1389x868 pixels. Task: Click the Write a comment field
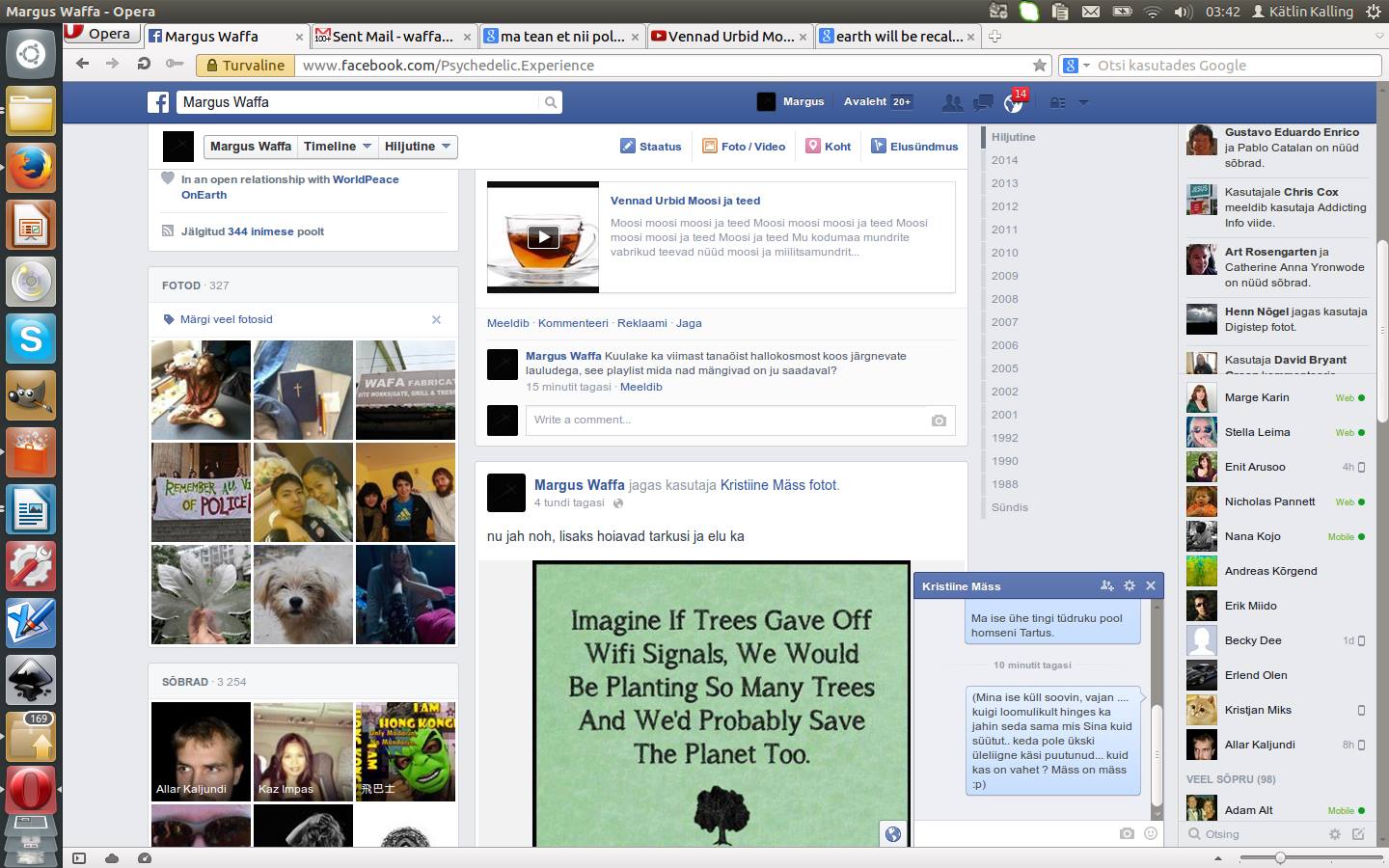tap(740, 420)
